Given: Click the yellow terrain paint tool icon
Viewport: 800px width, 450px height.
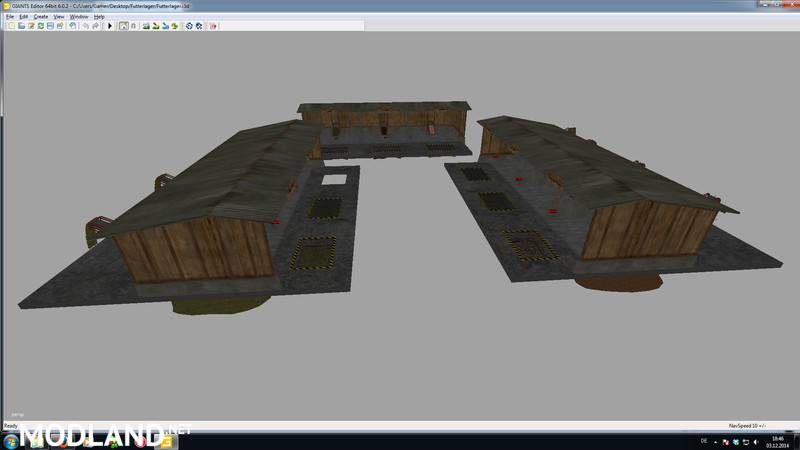Looking at the screenshot, I should [x=156, y=26].
